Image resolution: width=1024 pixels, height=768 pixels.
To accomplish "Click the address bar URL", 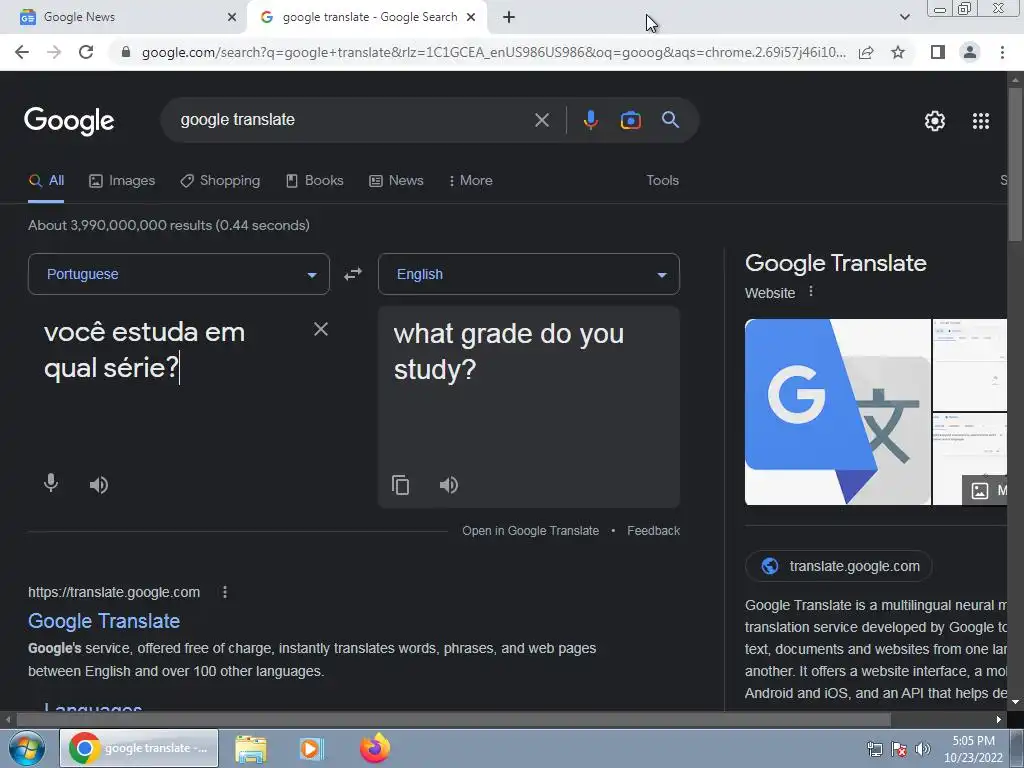I will coord(493,52).
